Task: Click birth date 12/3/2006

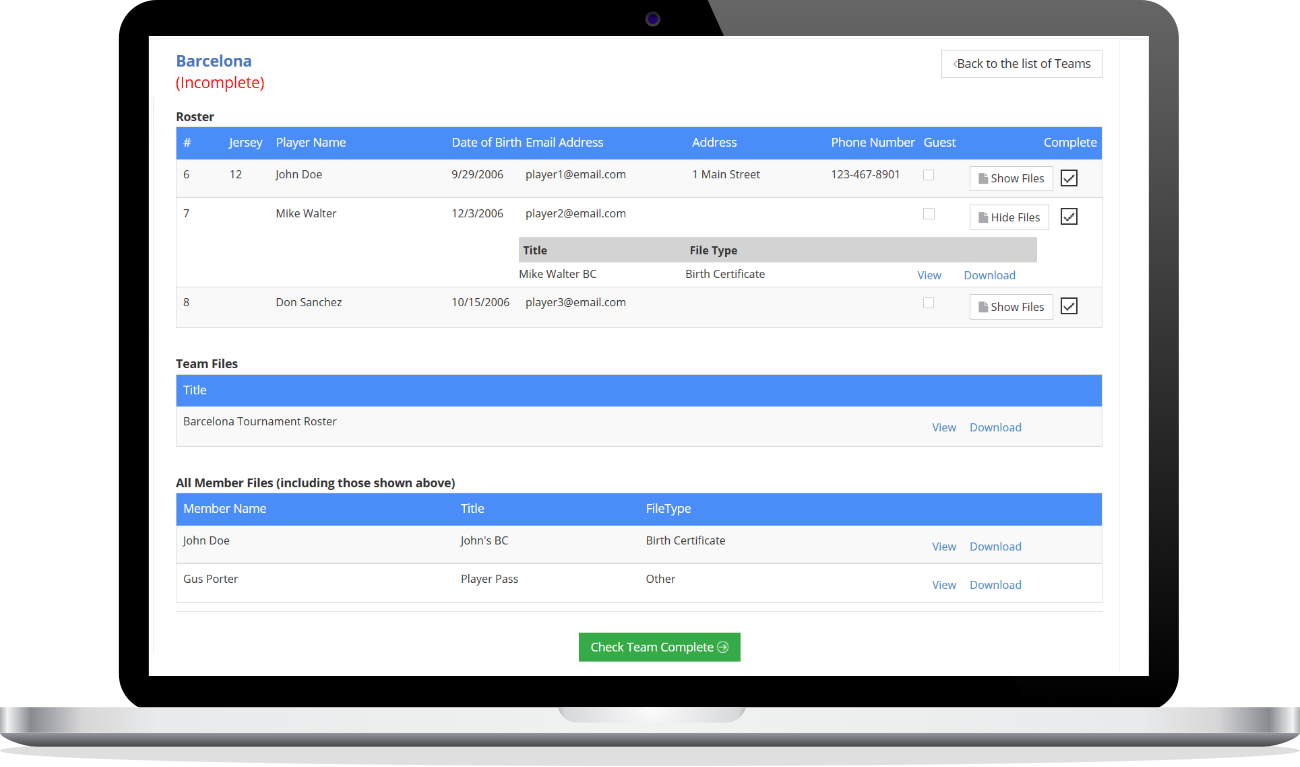Action: point(478,214)
